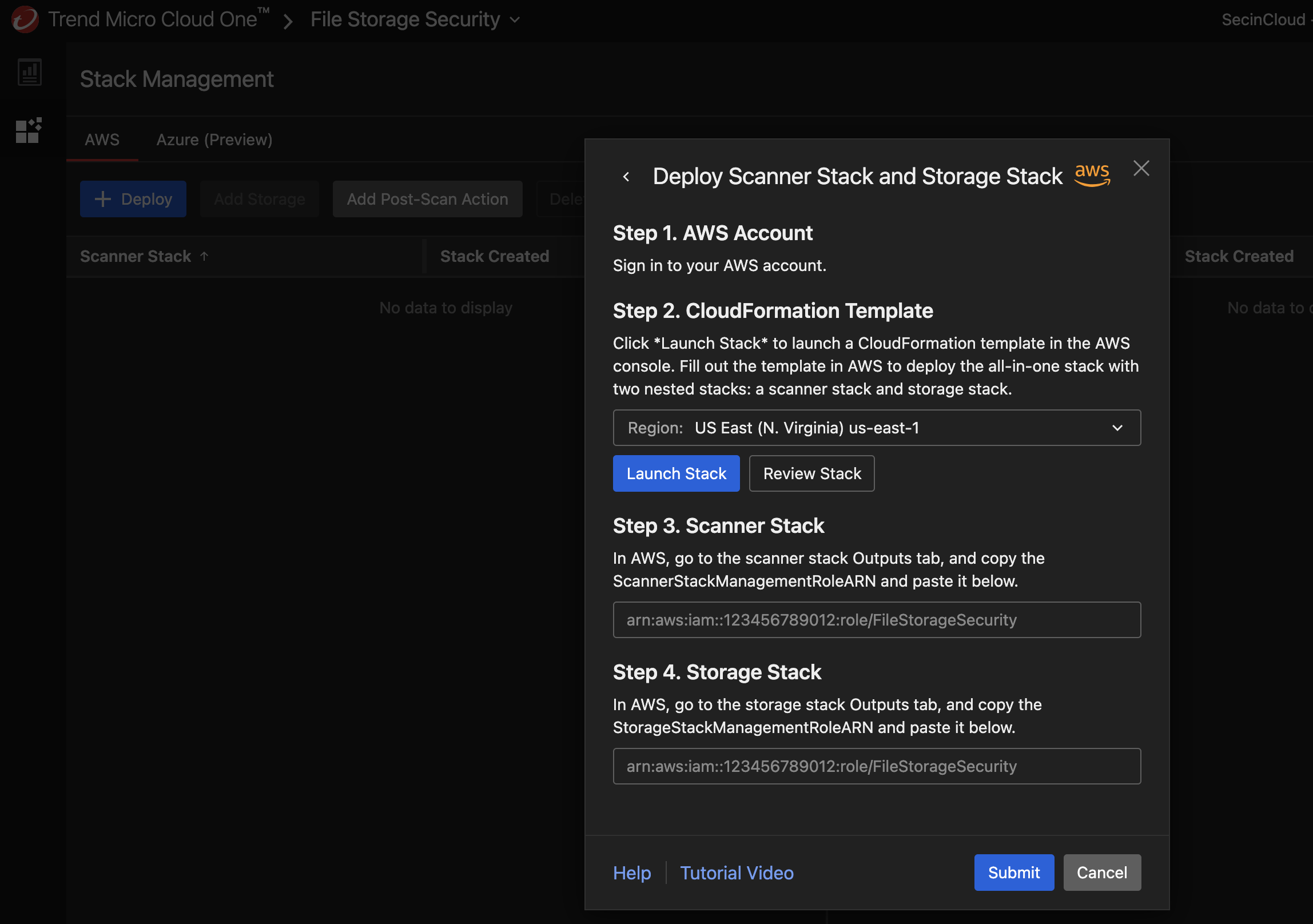Submit the stack deployment form

(x=1013, y=873)
